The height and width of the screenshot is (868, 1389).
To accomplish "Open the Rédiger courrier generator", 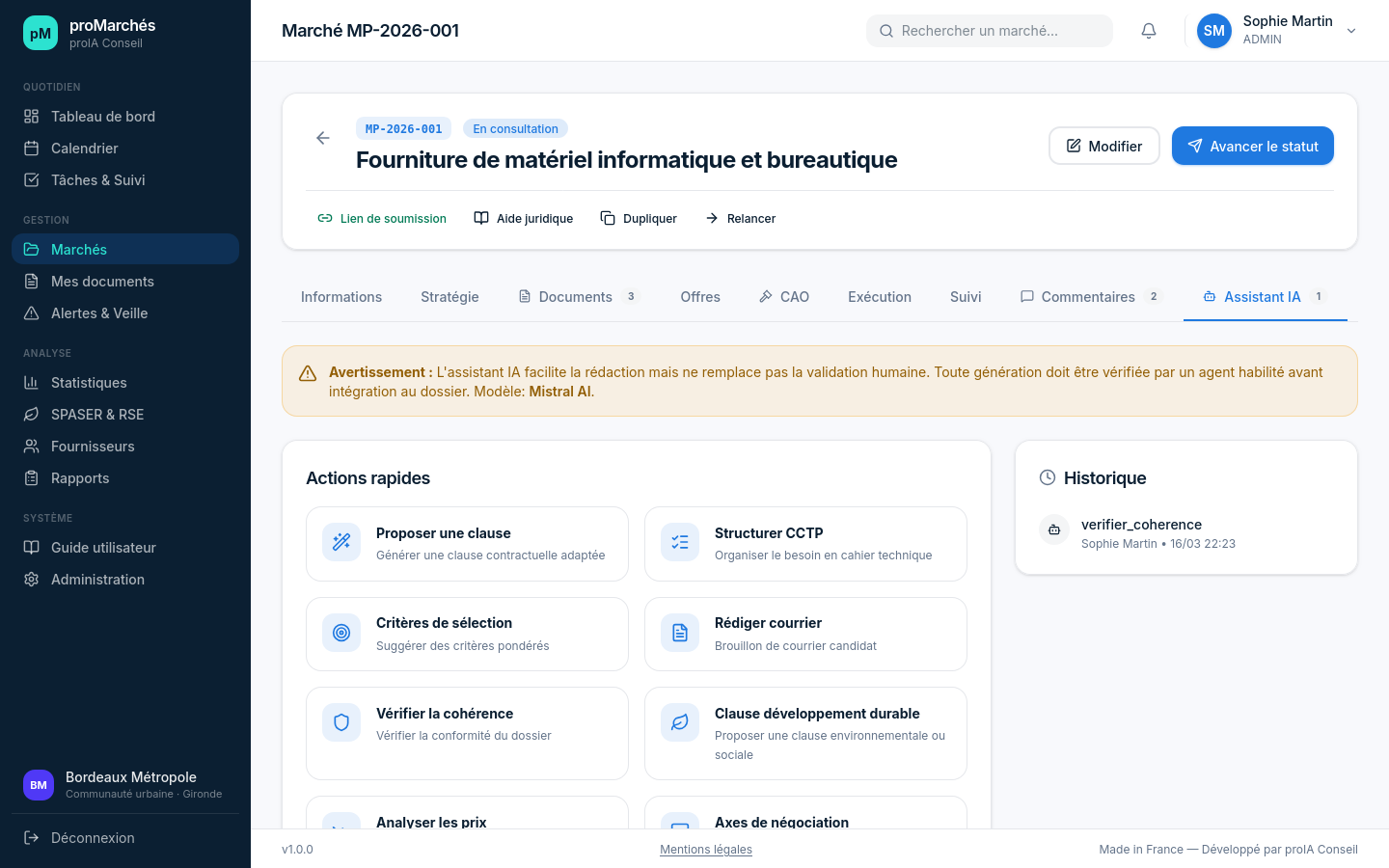I will coord(805,634).
